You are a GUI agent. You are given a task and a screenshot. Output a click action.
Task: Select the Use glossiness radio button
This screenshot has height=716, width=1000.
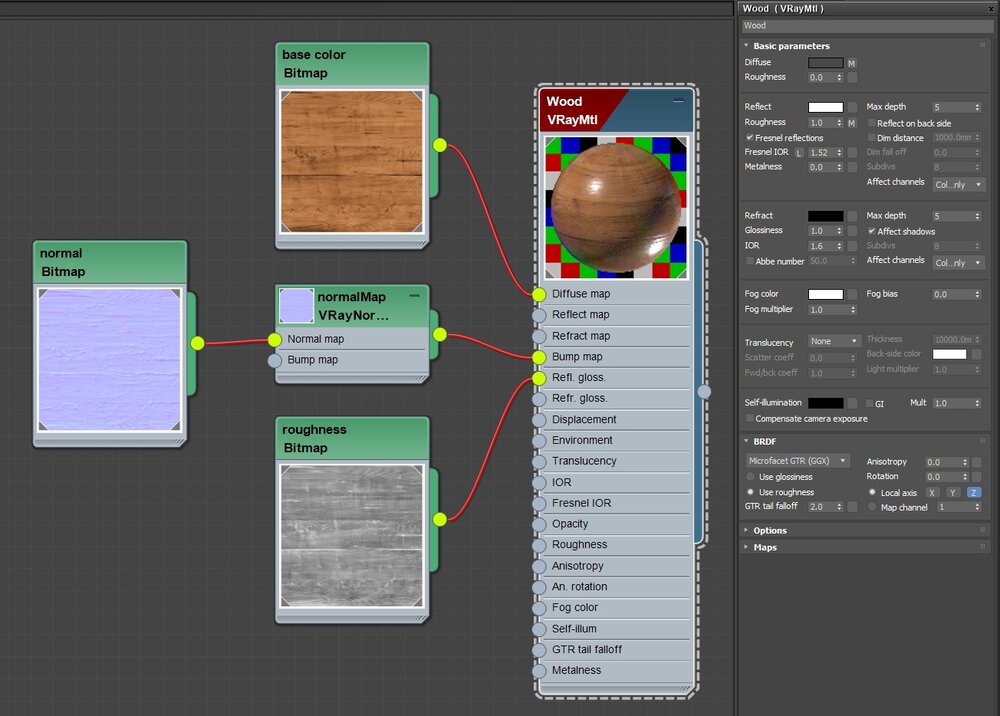(x=751, y=477)
